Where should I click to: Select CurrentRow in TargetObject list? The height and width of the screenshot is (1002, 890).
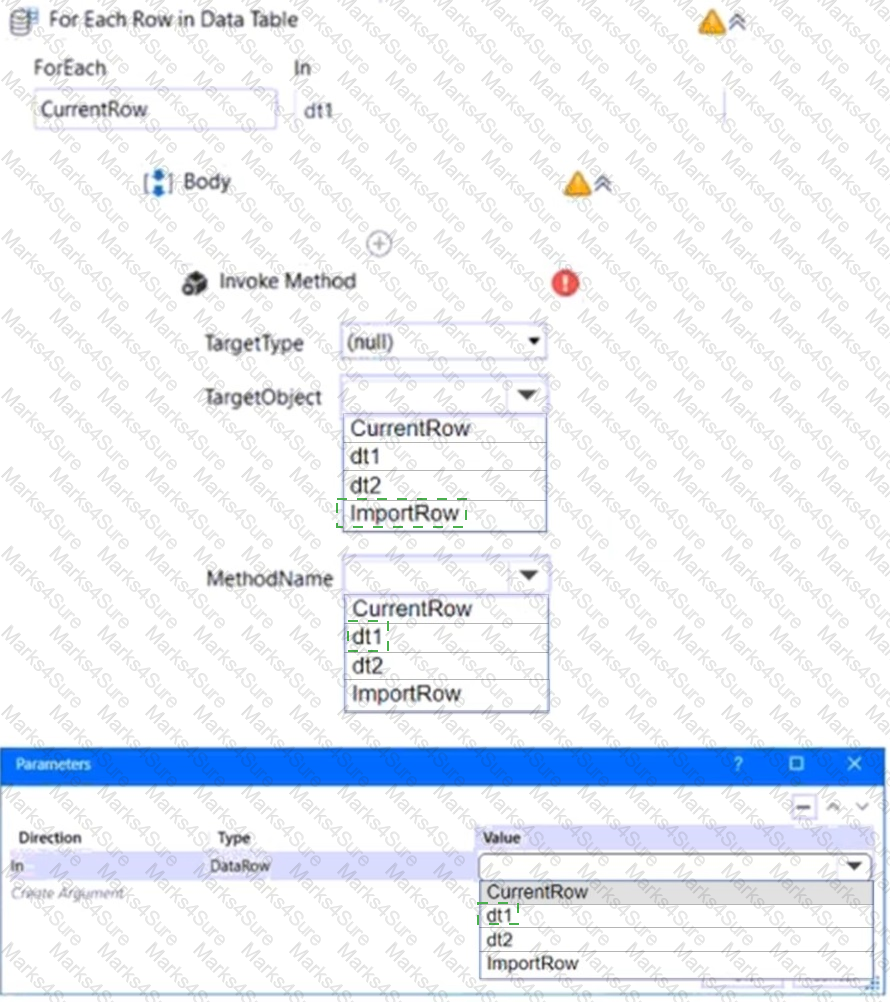coord(445,428)
